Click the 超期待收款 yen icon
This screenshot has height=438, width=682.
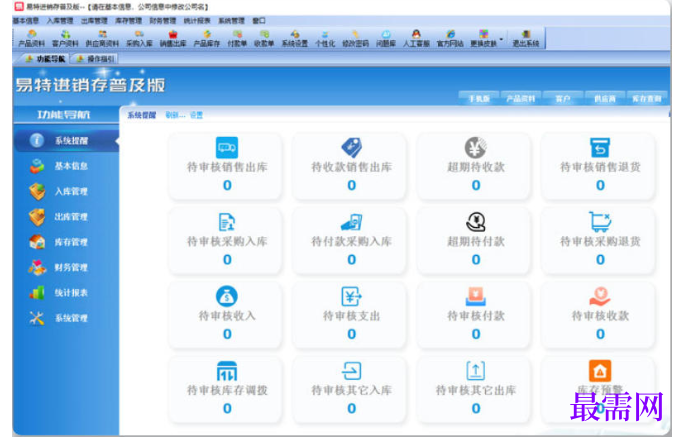pos(476,147)
